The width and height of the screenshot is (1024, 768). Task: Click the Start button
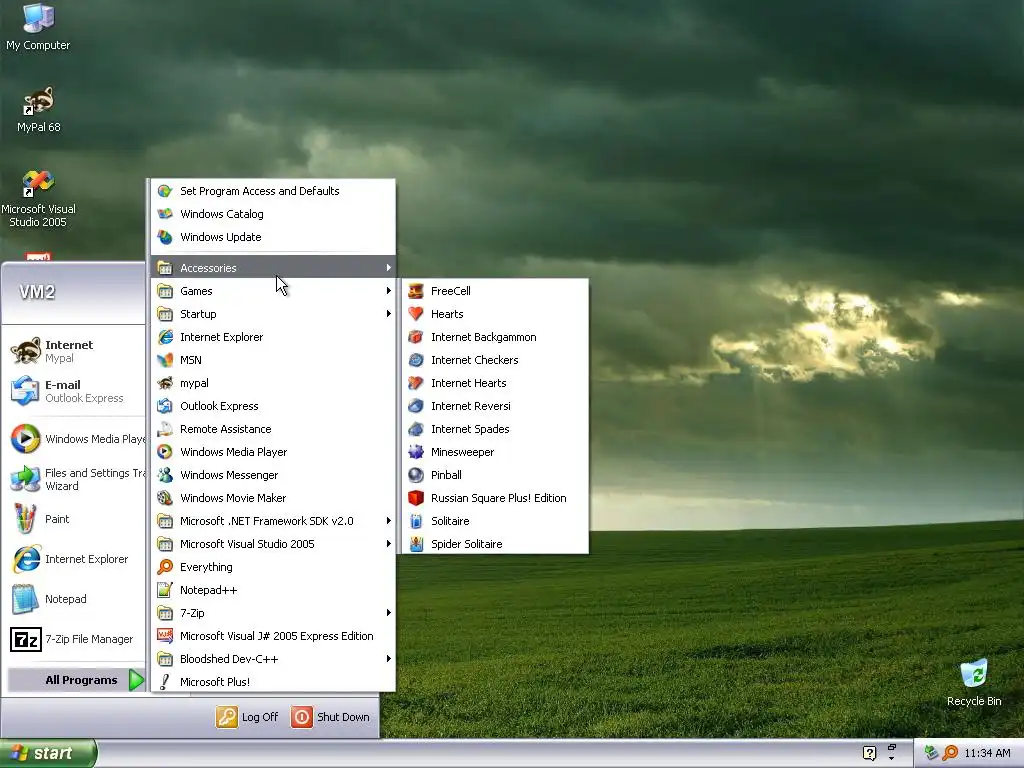[48, 753]
